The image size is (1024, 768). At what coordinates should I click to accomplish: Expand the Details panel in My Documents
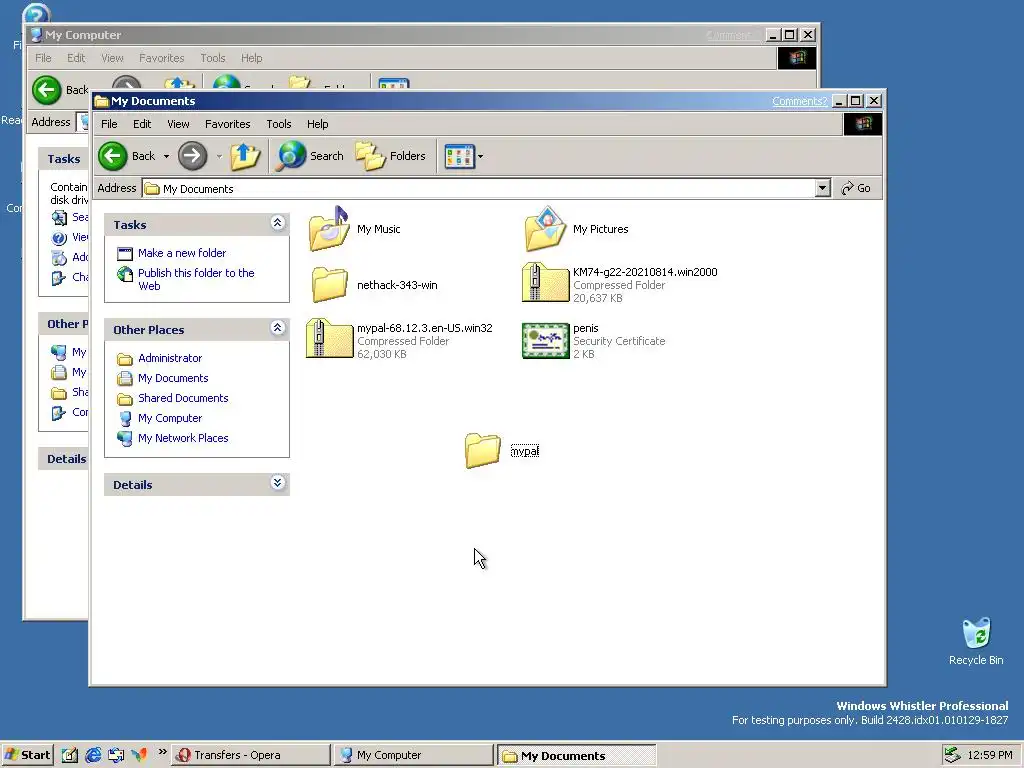(278, 483)
